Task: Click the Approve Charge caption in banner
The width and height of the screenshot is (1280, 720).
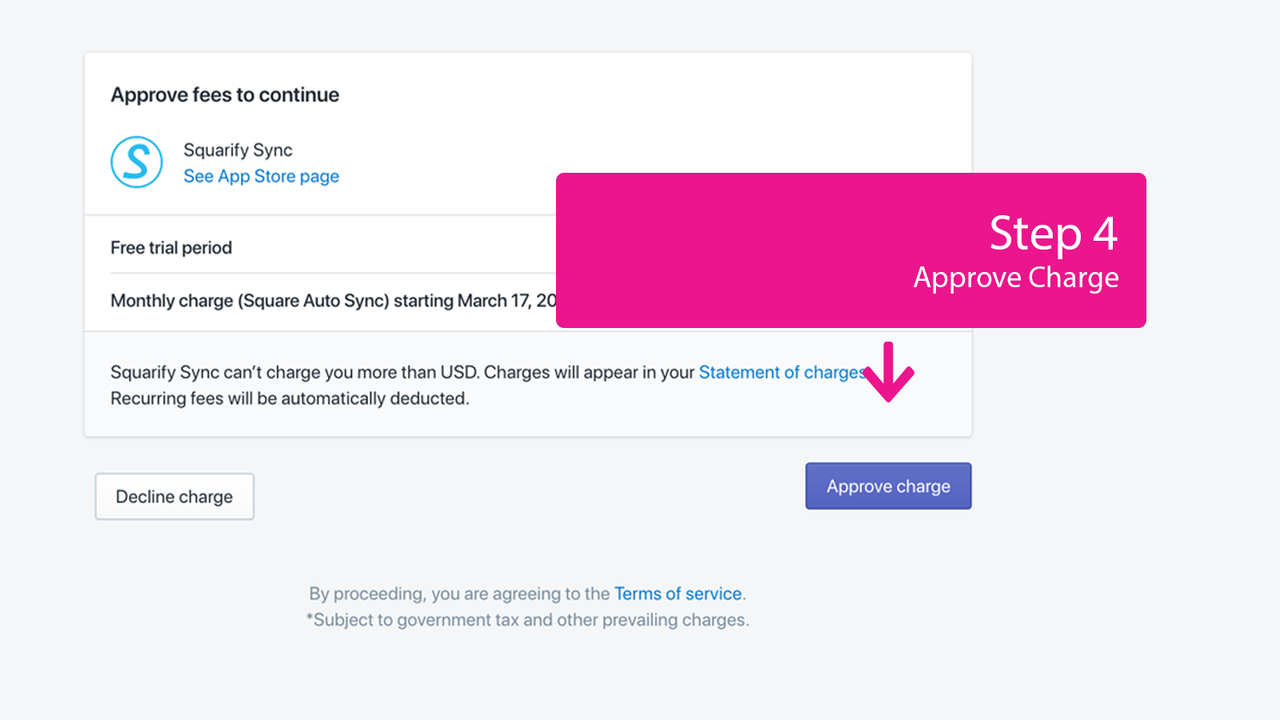Action: [1016, 277]
